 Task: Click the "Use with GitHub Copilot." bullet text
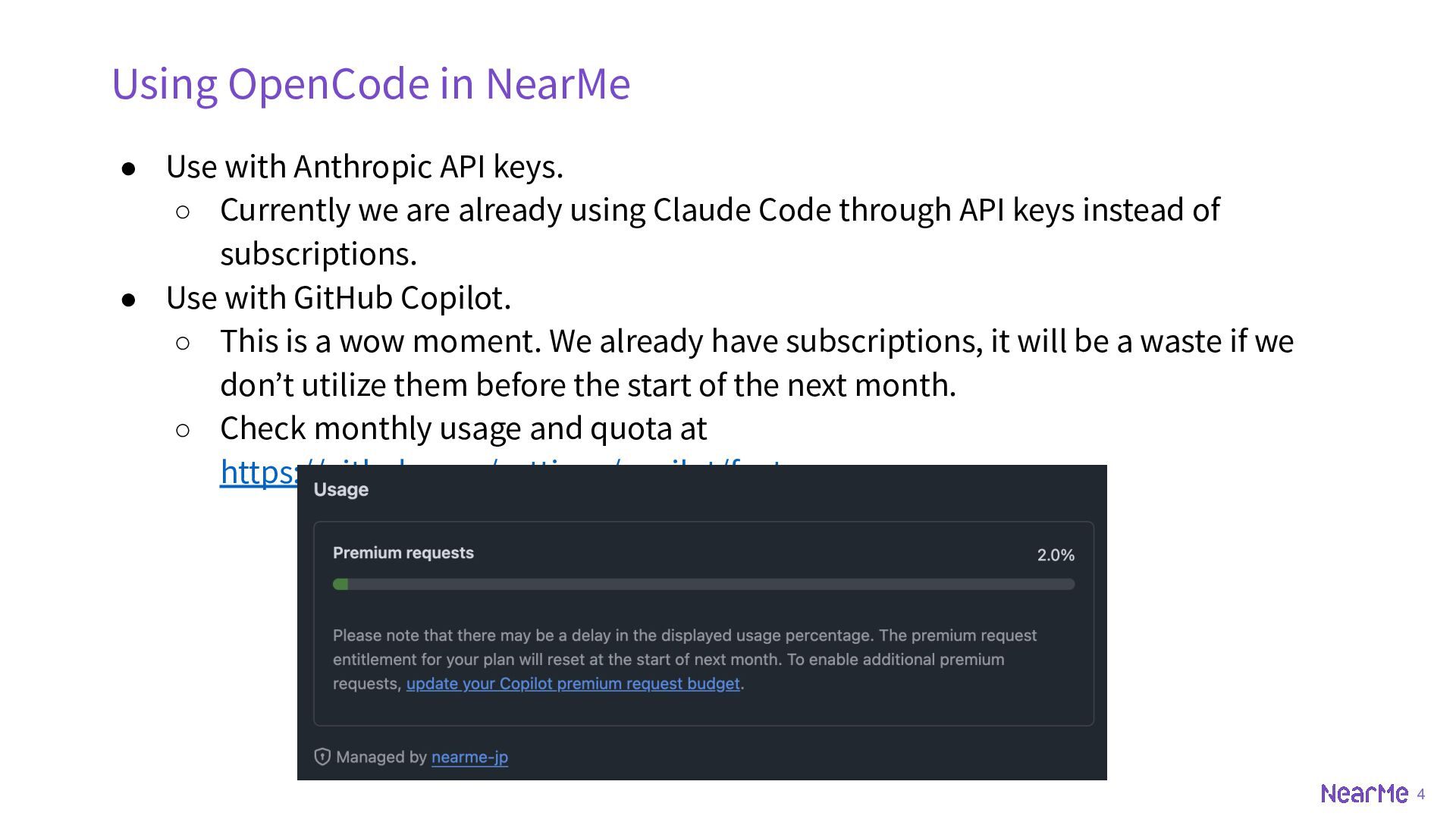pos(338,298)
